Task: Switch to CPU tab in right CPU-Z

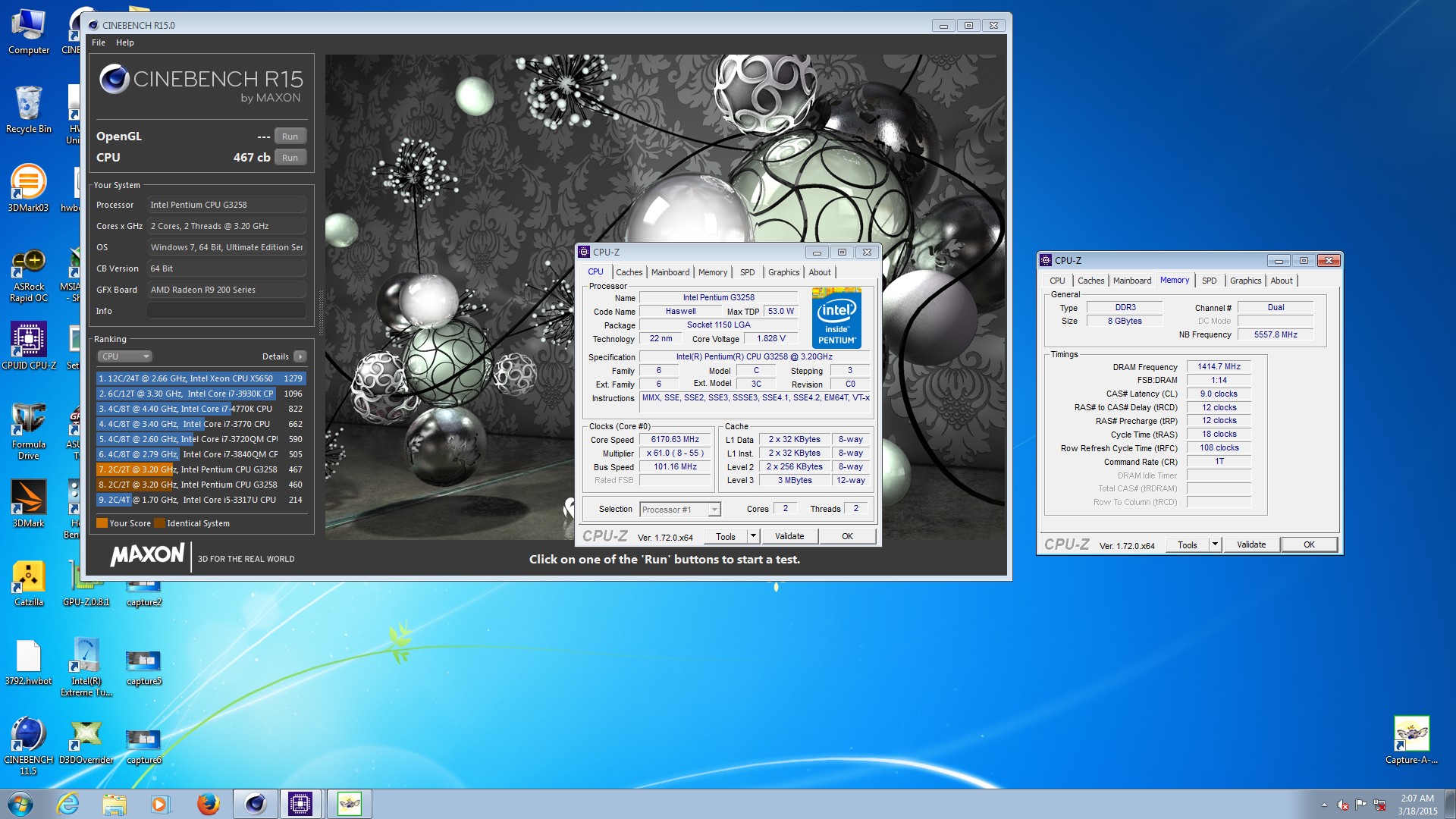Action: click(x=1057, y=281)
